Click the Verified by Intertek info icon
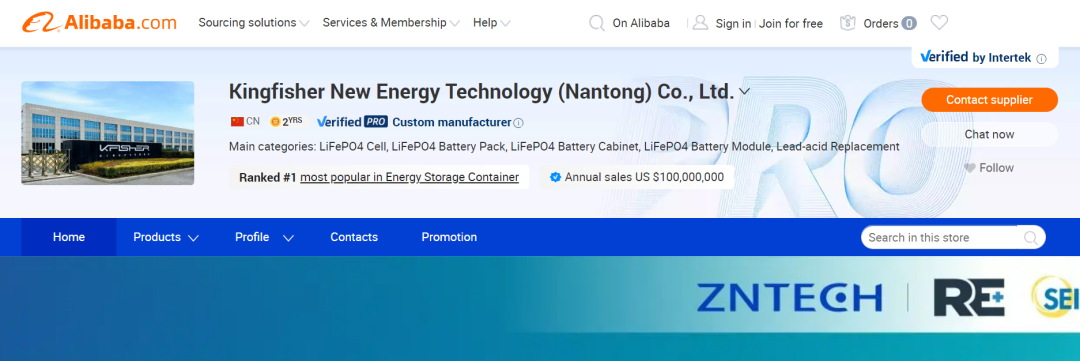The image size is (1080, 361). point(1041,59)
